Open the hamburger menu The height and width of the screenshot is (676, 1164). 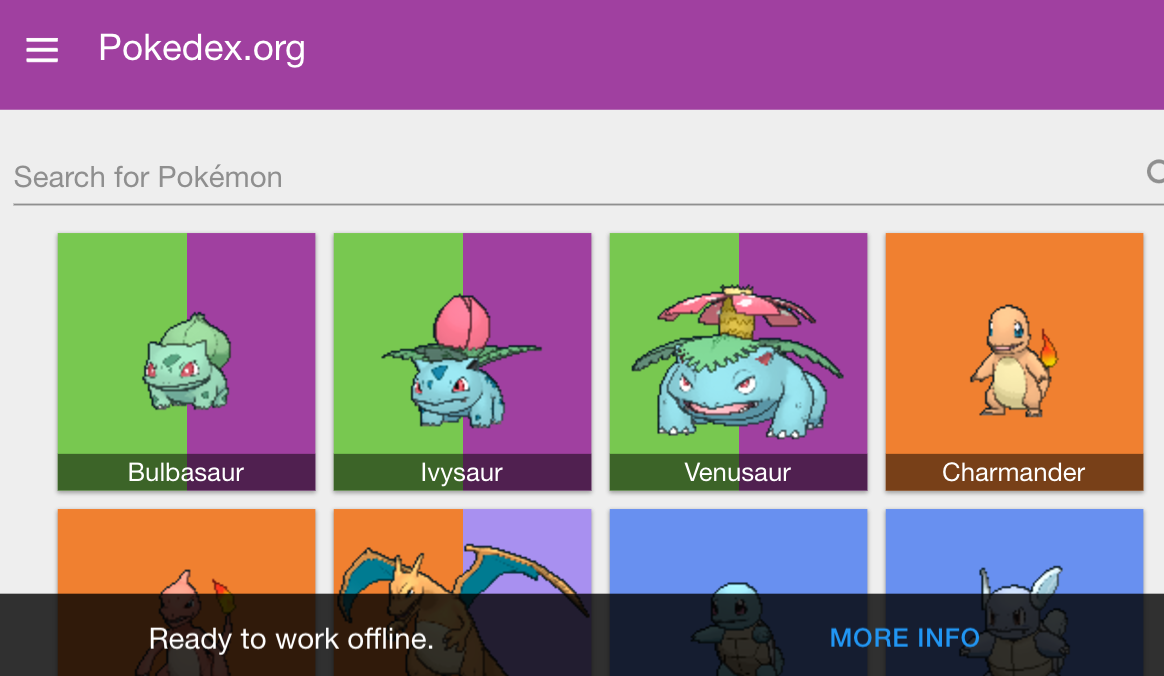pyautogui.click(x=42, y=50)
